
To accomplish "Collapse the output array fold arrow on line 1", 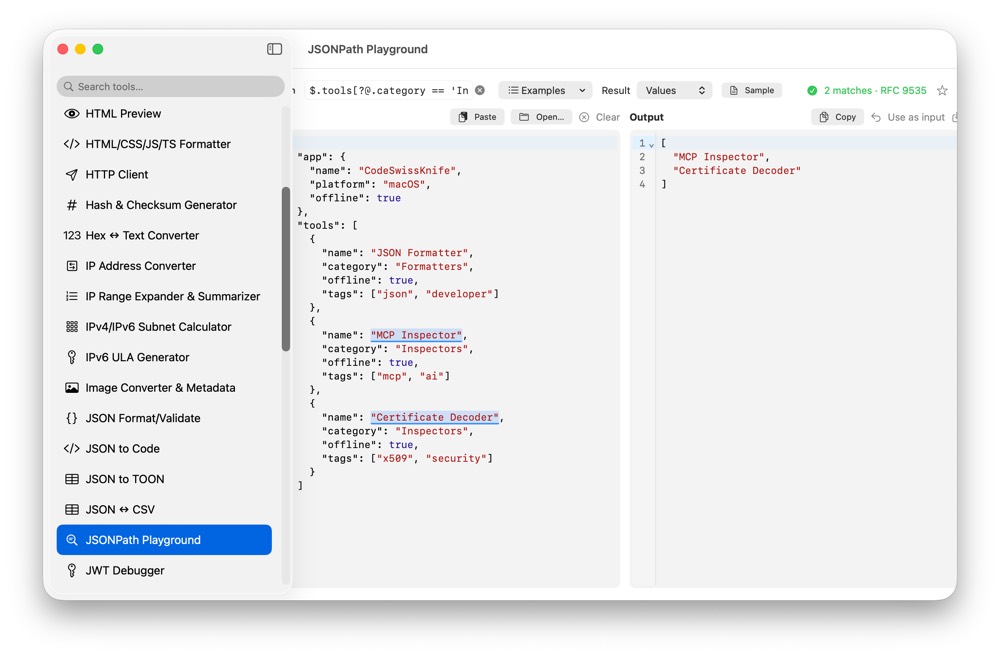I will click(x=651, y=145).
